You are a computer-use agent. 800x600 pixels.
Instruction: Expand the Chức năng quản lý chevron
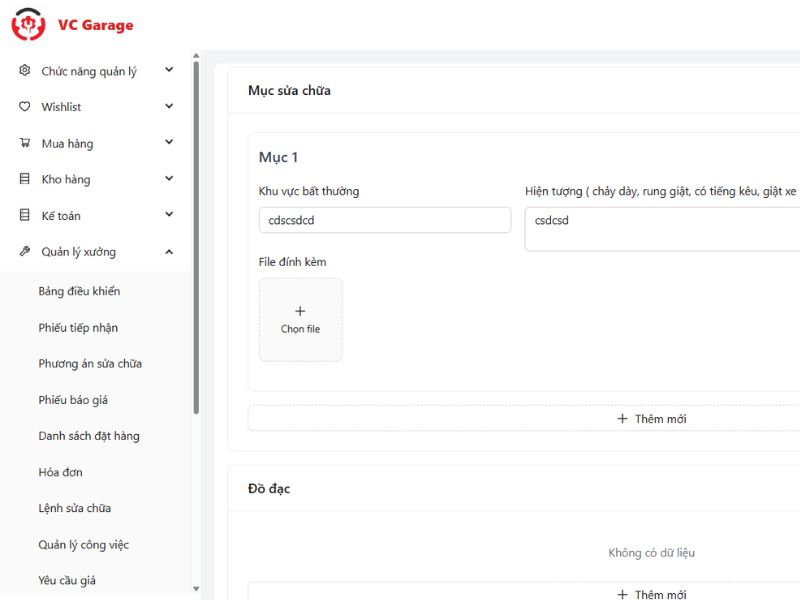click(169, 70)
